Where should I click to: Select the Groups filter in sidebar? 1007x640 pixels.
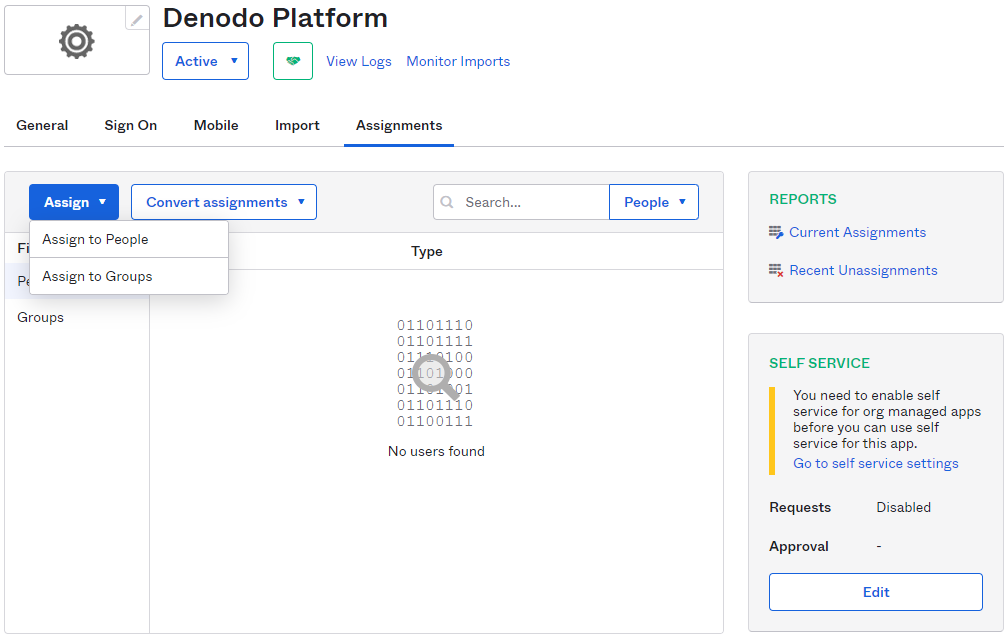click(x=40, y=317)
